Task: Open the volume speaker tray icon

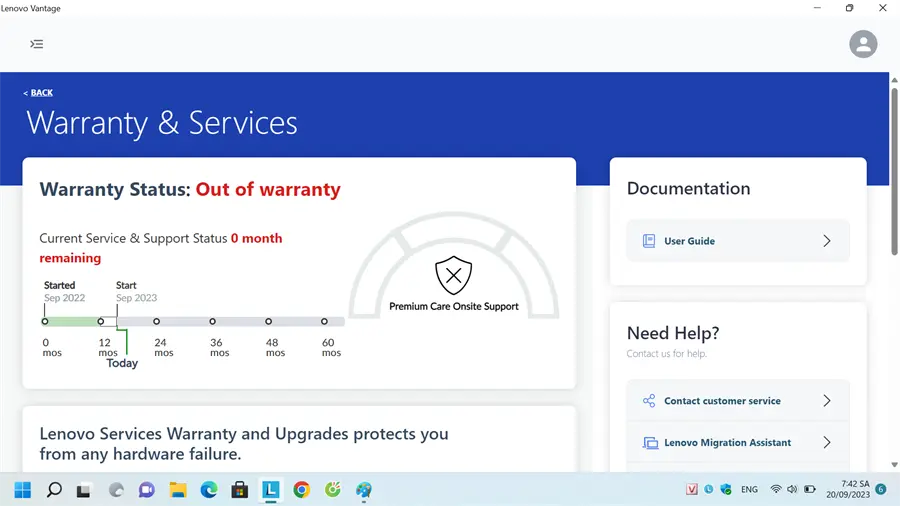Action: coord(792,489)
